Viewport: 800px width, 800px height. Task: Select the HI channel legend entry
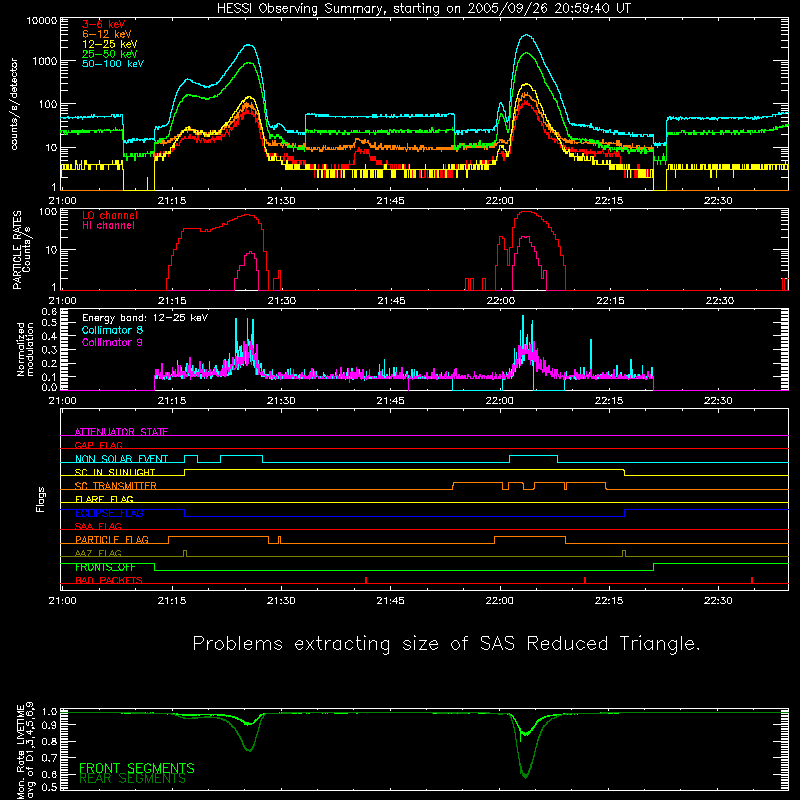coord(109,226)
